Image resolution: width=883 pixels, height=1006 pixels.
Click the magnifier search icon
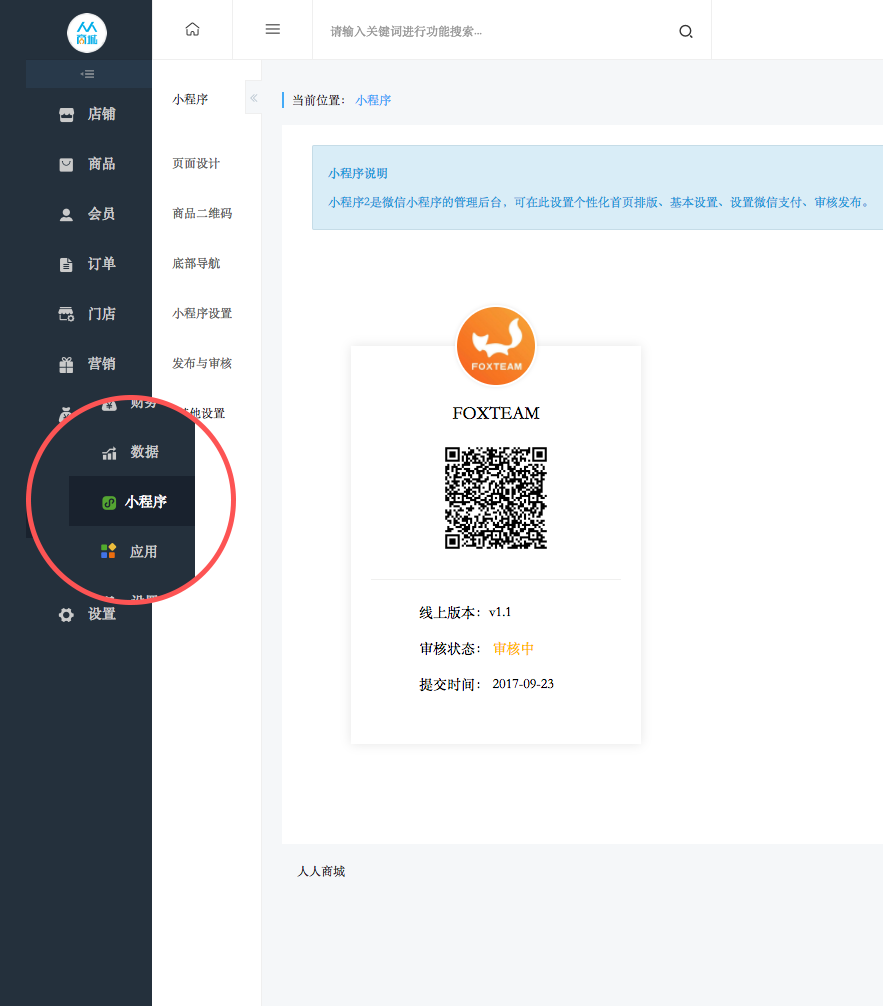click(x=686, y=31)
